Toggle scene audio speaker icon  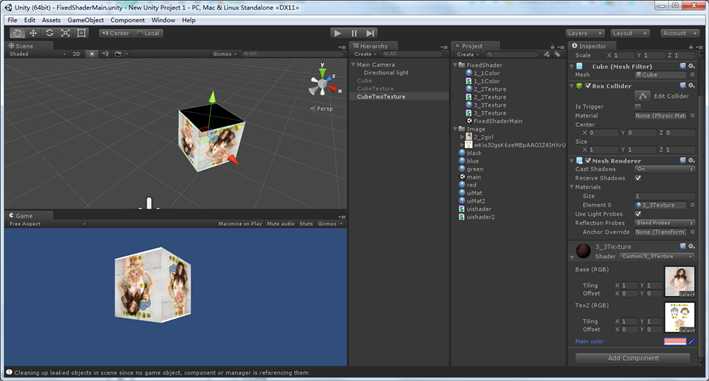105,54
